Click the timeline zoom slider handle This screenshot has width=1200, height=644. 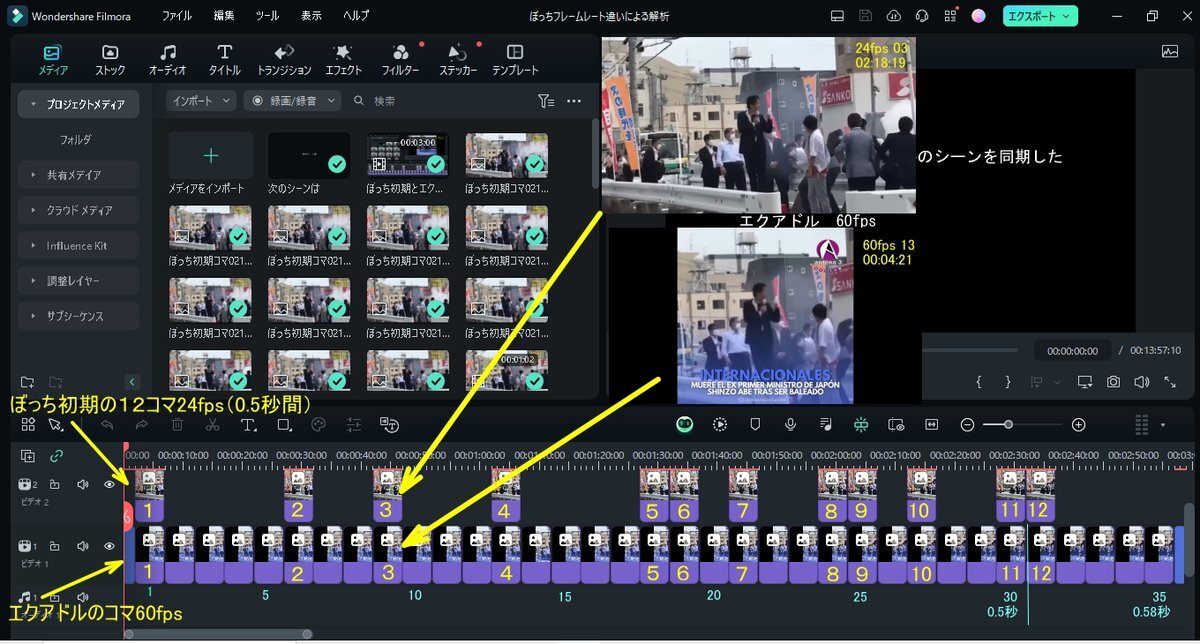coord(1008,424)
